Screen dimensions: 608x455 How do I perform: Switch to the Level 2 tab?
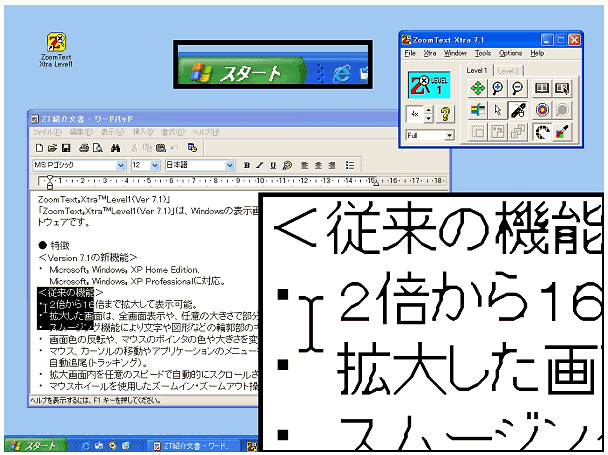click(508, 71)
